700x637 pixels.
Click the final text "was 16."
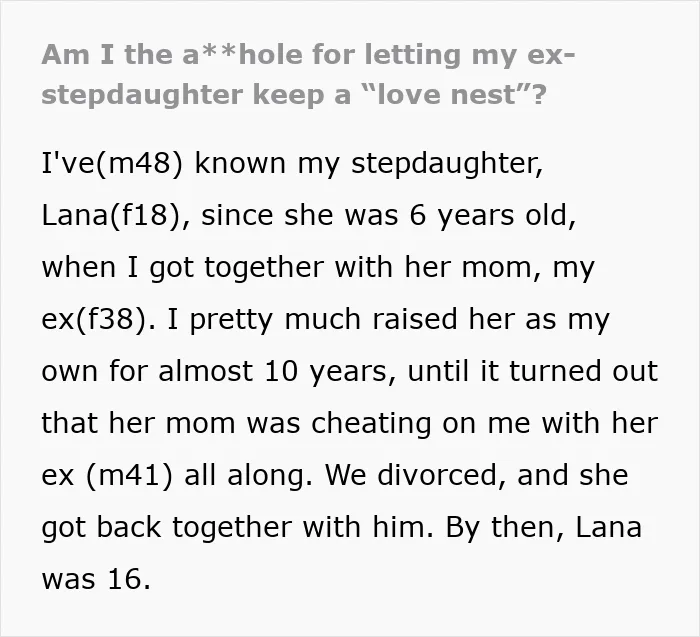(96, 579)
